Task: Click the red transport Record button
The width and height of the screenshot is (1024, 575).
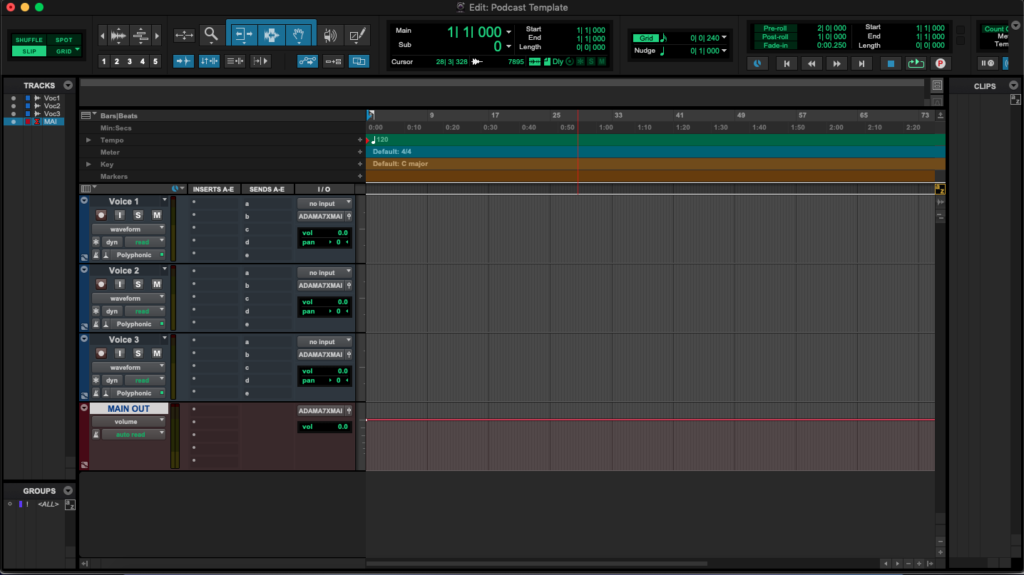Action: pos(939,63)
